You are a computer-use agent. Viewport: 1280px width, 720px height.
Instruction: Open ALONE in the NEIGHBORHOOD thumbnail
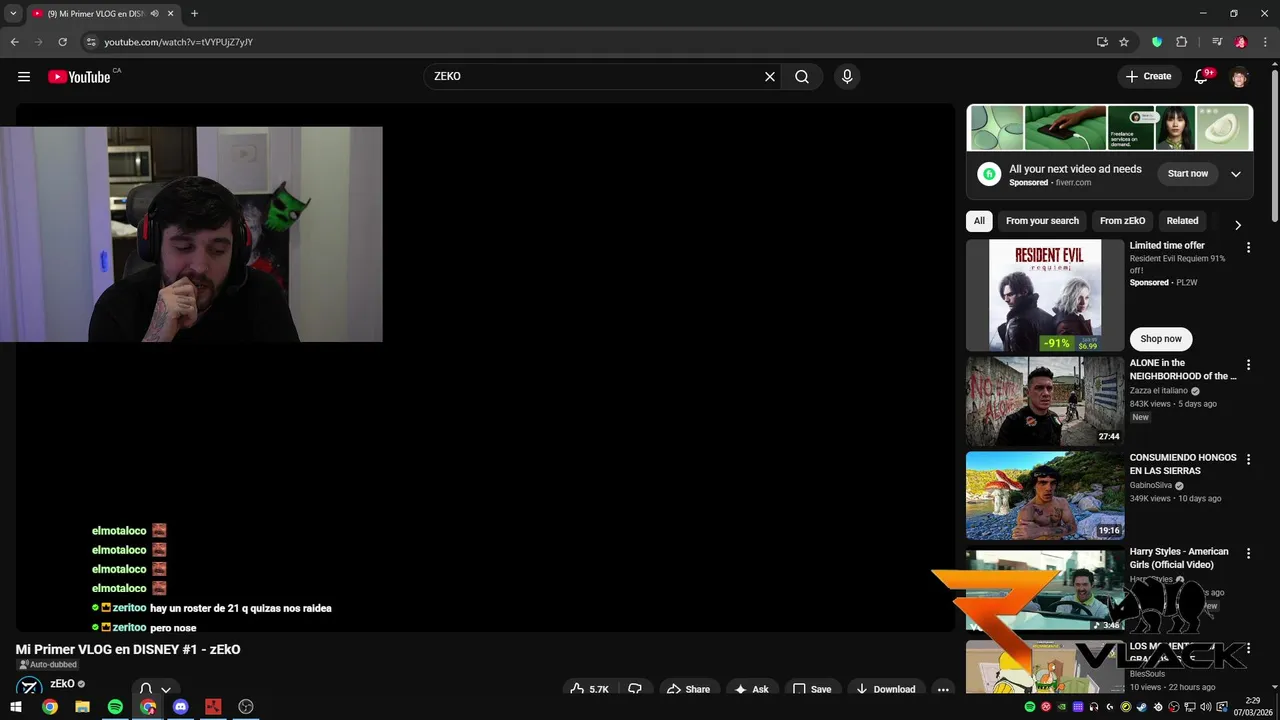pos(1045,401)
